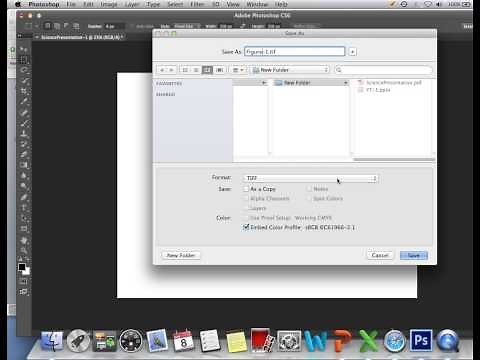Open the New Folder location popup
The width and height of the screenshot is (480, 360).
click(x=291, y=70)
